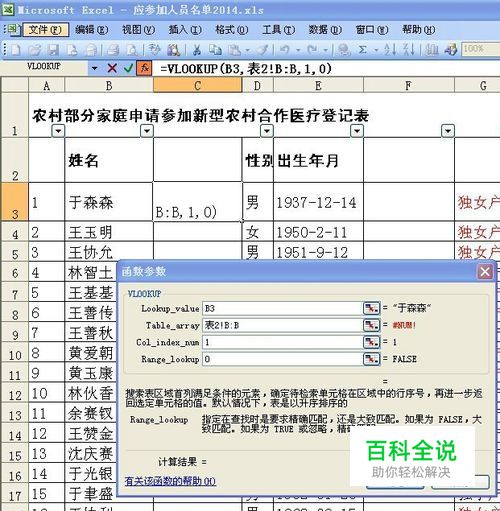Screen dimensions: 500x511
Task: Select row 3 header
Action: coord(15,202)
